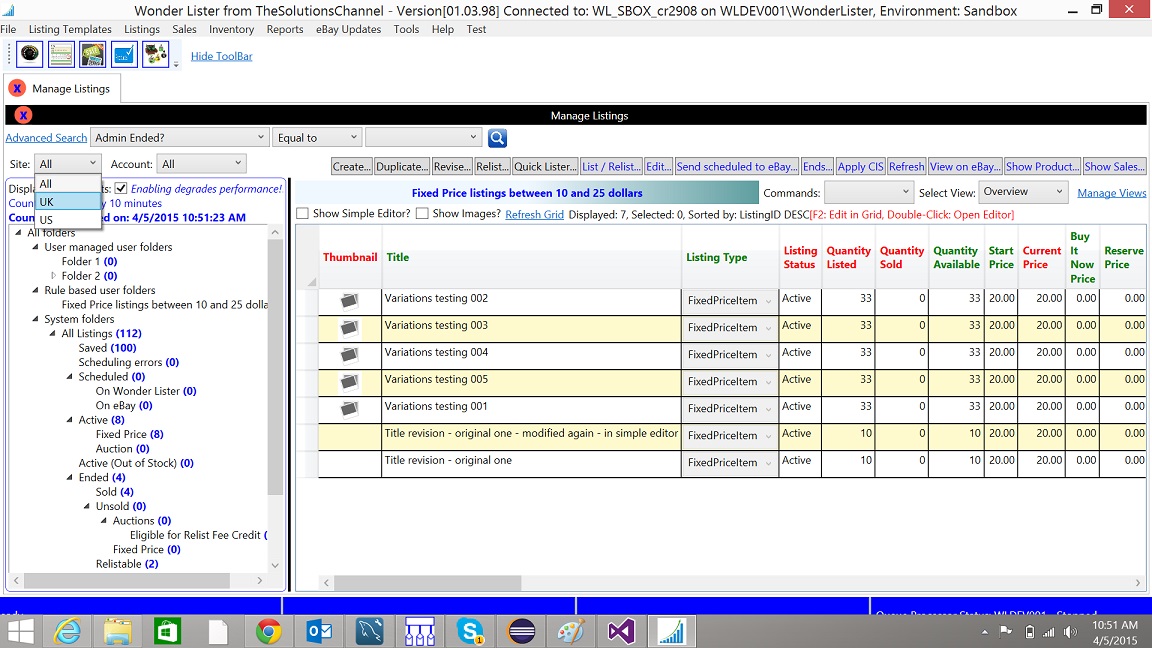Open Outlook from the taskbar
Screen dimensions: 1152x648
(319, 631)
